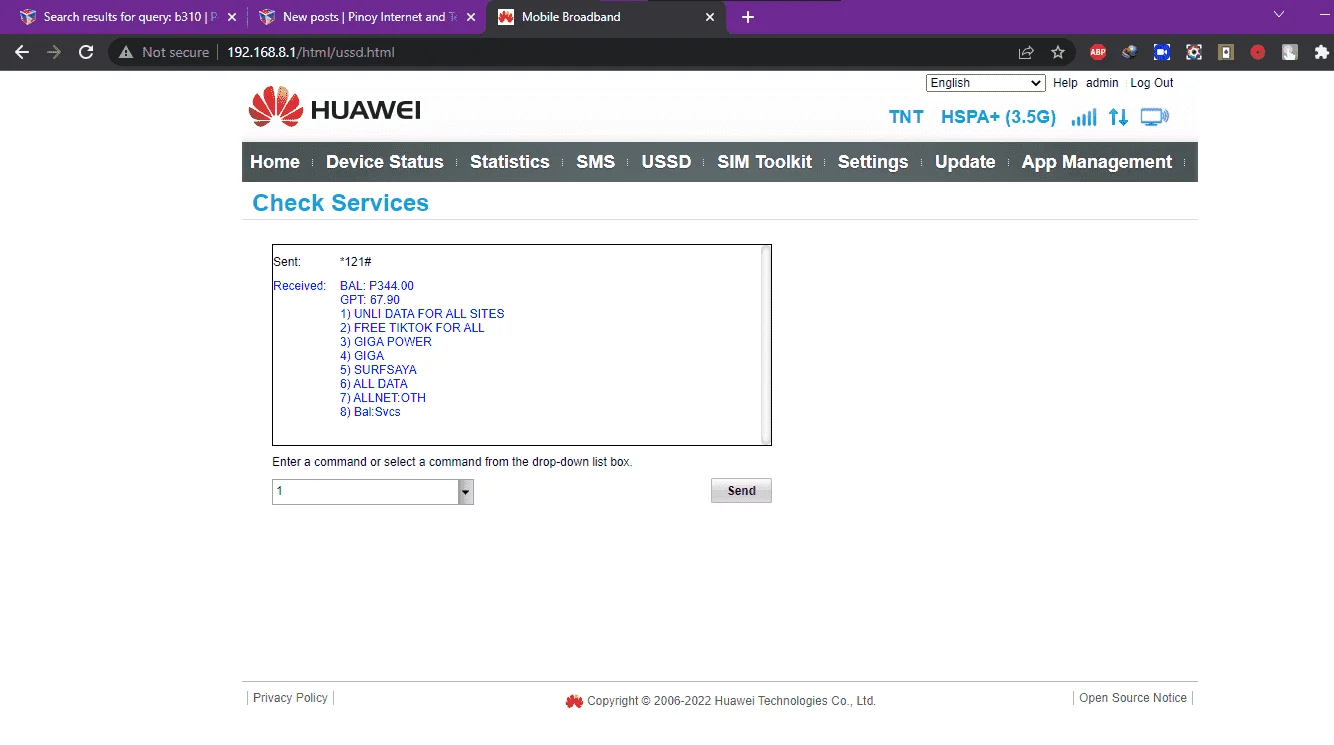This screenshot has height=745, width=1334.
Task: Close the Mobile Broadband tab
Action: click(x=710, y=17)
